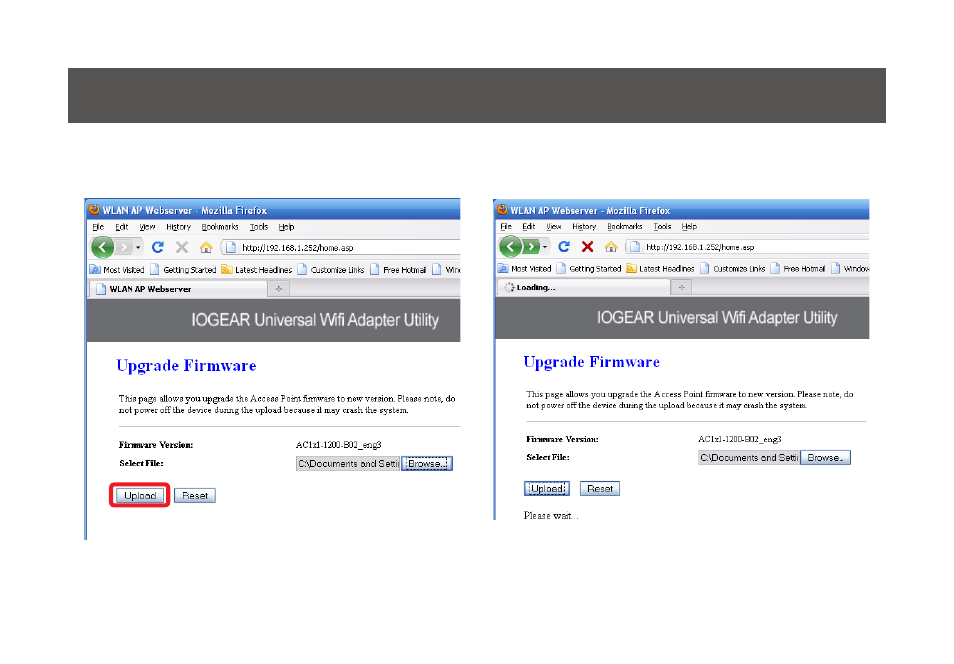Click Firefox logo in left window title bar
Screen dimensions: 954x664
pos(94,209)
